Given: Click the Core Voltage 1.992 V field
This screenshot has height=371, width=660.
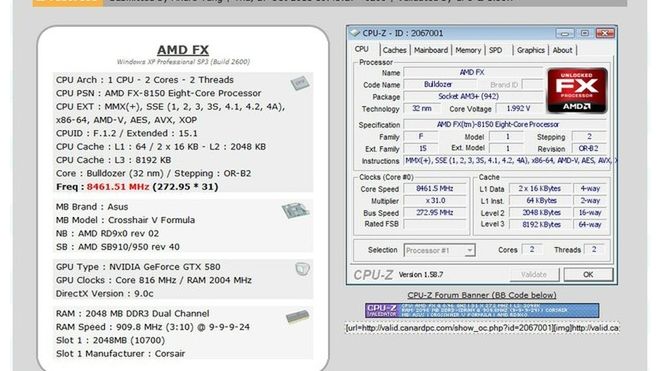Looking at the screenshot, I should tap(519, 109).
